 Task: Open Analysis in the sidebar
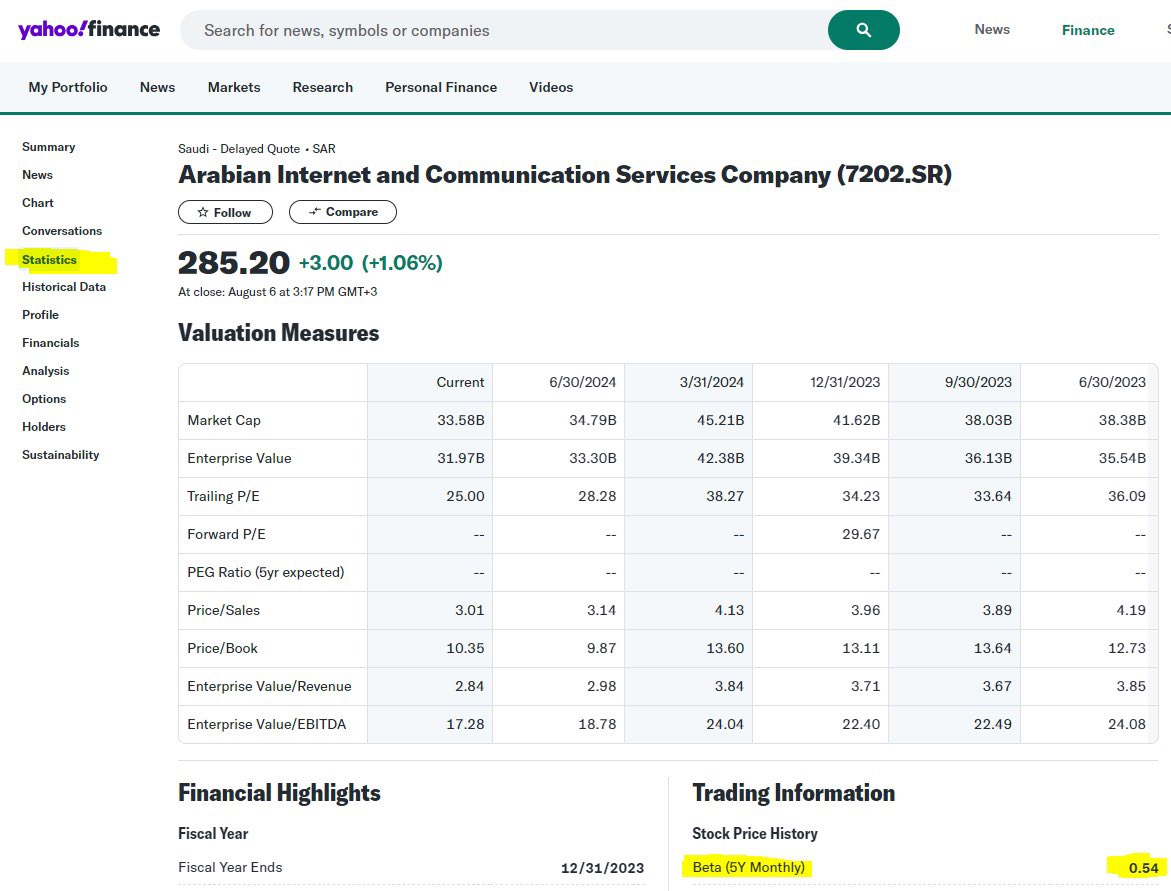click(x=46, y=371)
